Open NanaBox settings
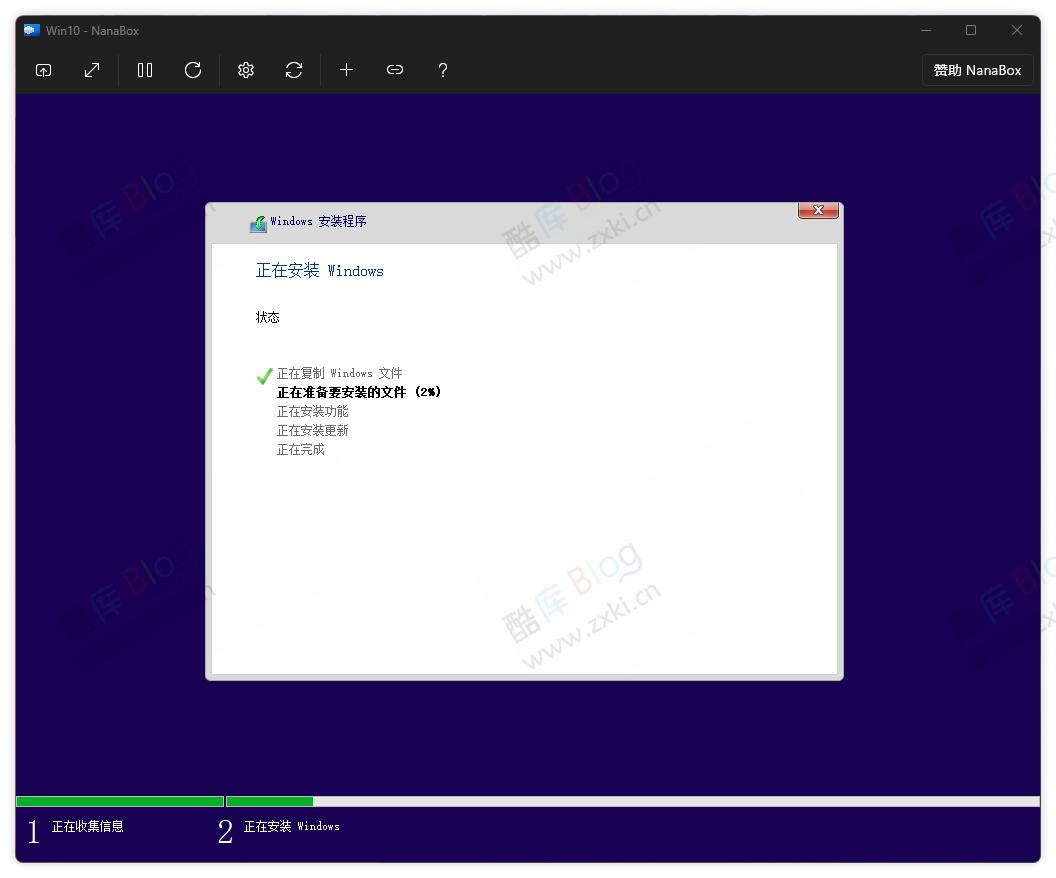 (x=246, y=70)
